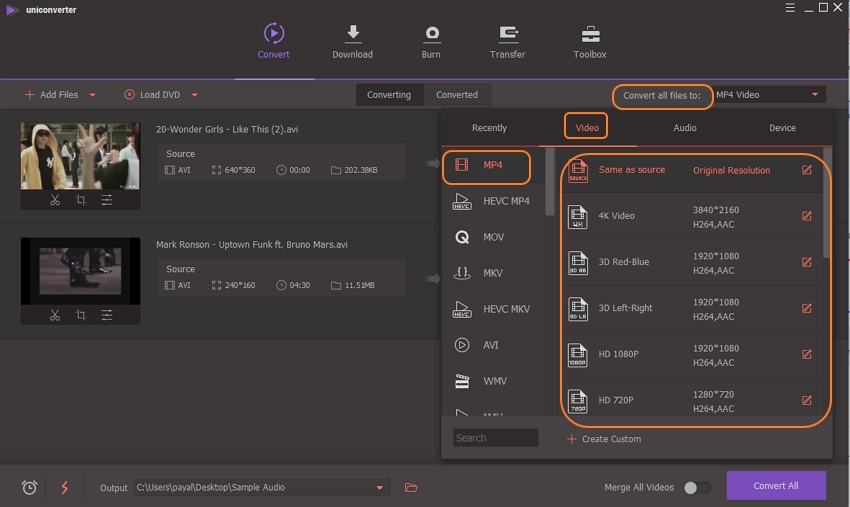Screen dimensions: 850x507
Task: Choose 3D Red-Blue preset
Action: [x=692, y=262]
